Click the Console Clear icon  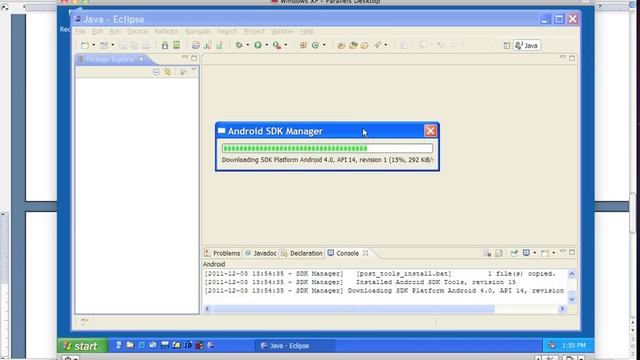coord(487,253)
